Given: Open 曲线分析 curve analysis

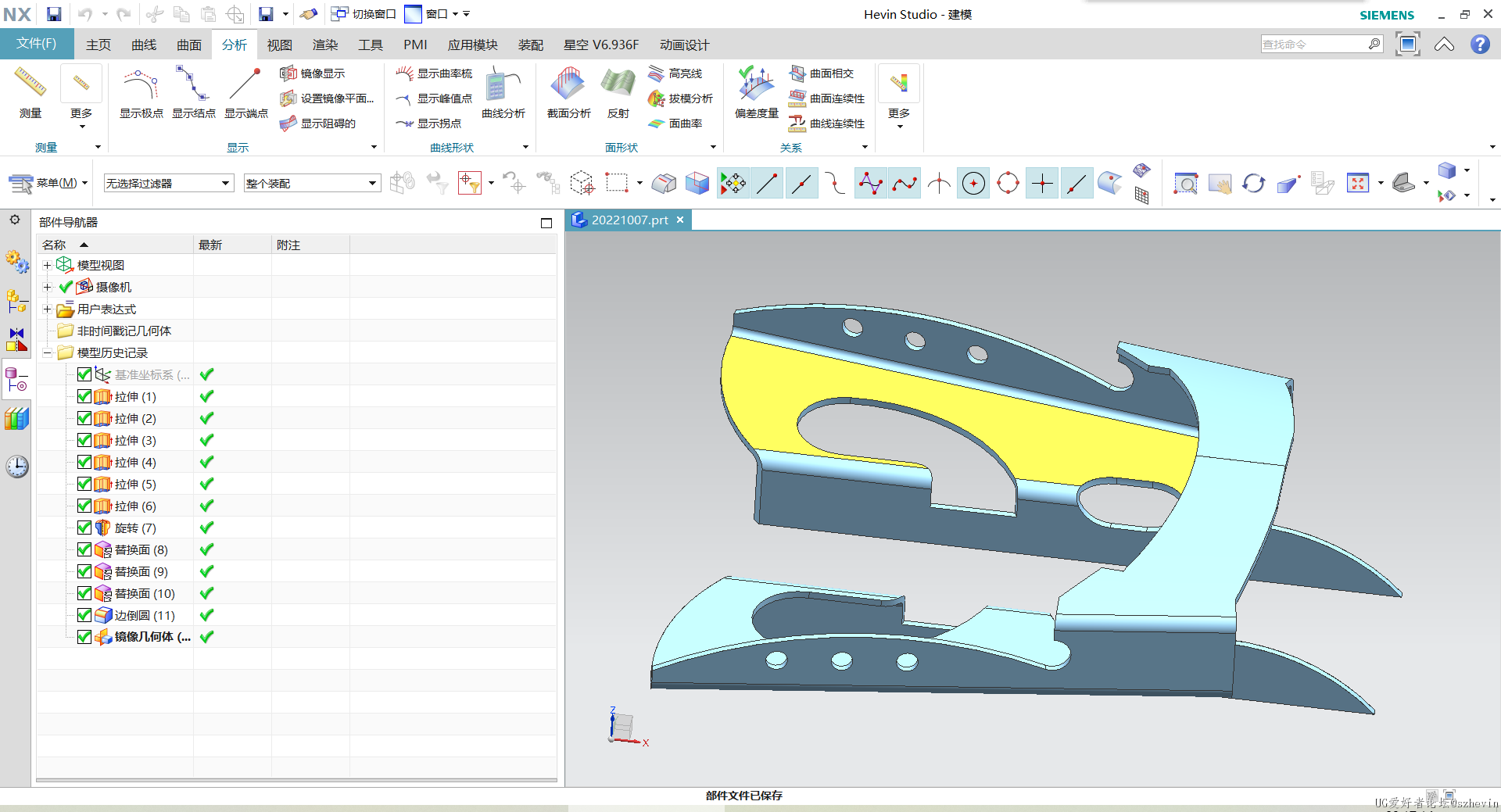Looking at the screenshot, I should click(x=503, y=92).
